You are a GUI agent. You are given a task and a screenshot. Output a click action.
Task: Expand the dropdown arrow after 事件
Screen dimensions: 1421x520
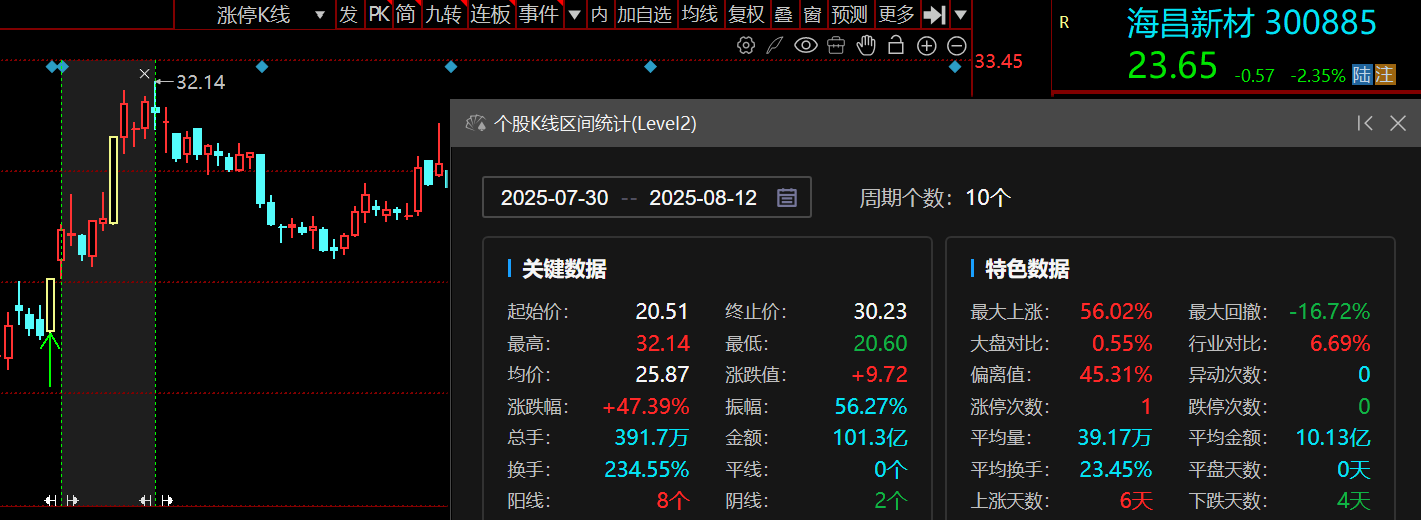[x=575, y=14]
